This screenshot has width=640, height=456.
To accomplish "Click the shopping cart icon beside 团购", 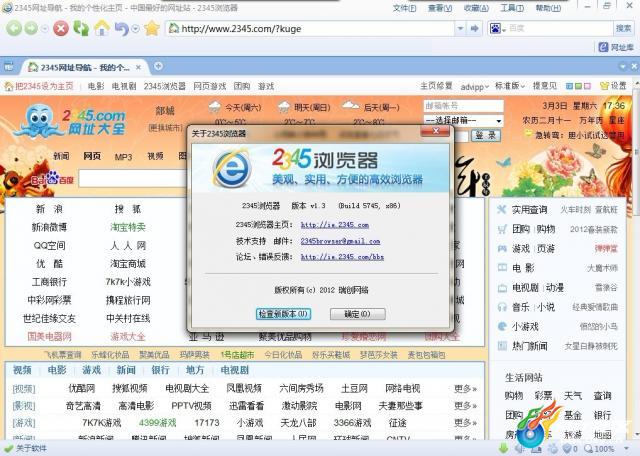I will pos(502,229).
